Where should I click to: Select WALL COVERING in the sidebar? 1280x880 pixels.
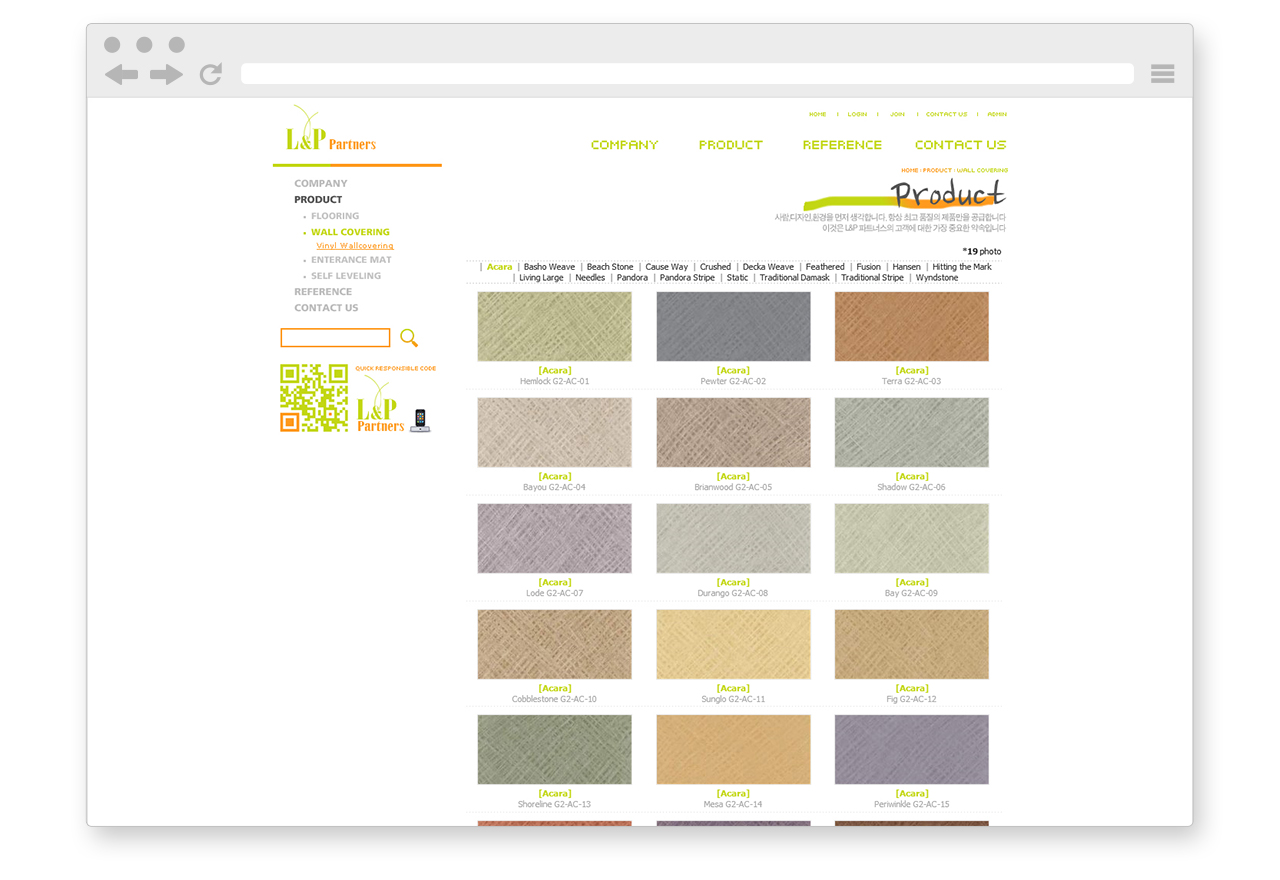pyautogui.click(x=350, y=232)
